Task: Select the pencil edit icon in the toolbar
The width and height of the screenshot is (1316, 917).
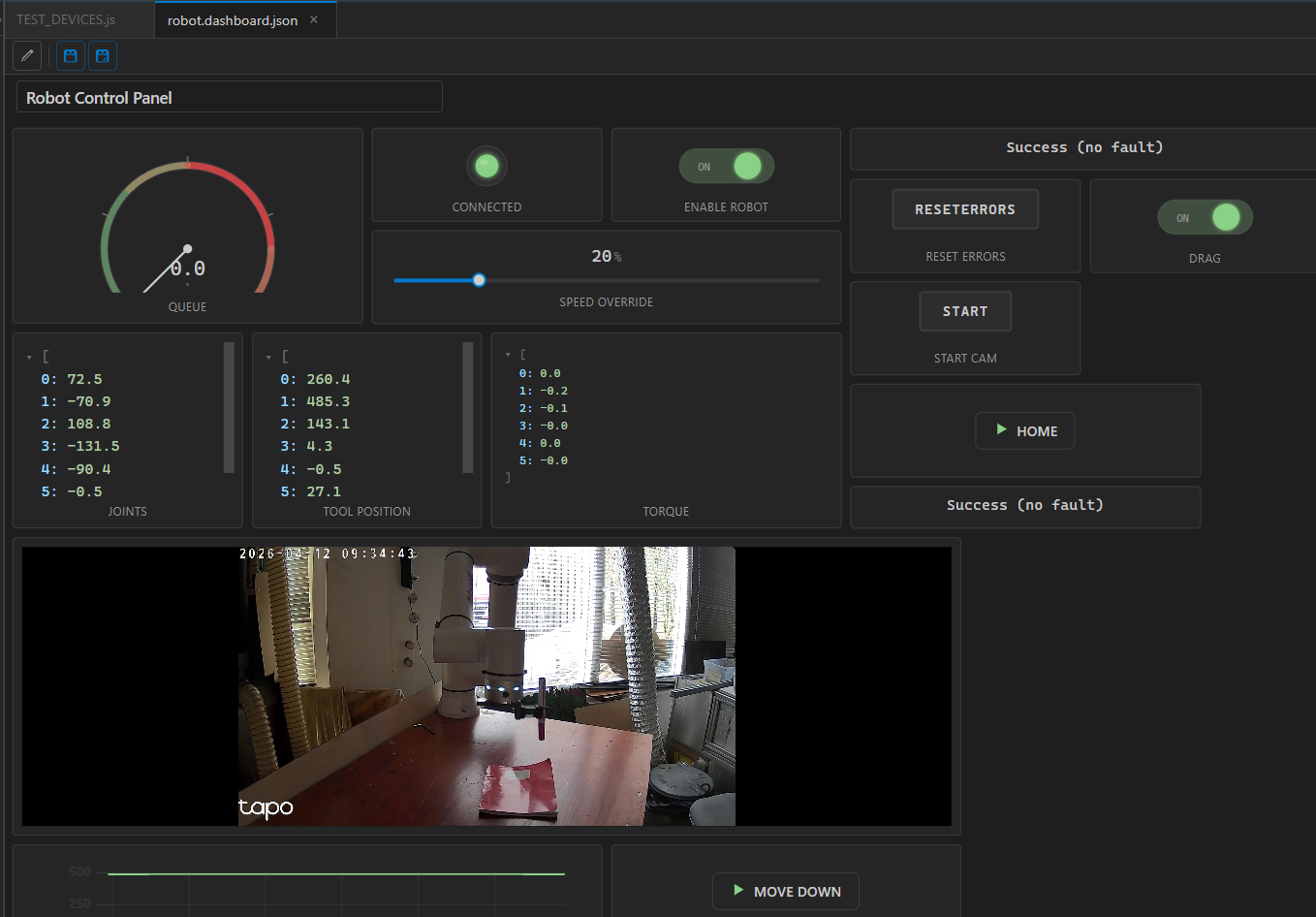Action: pos(26,55)
